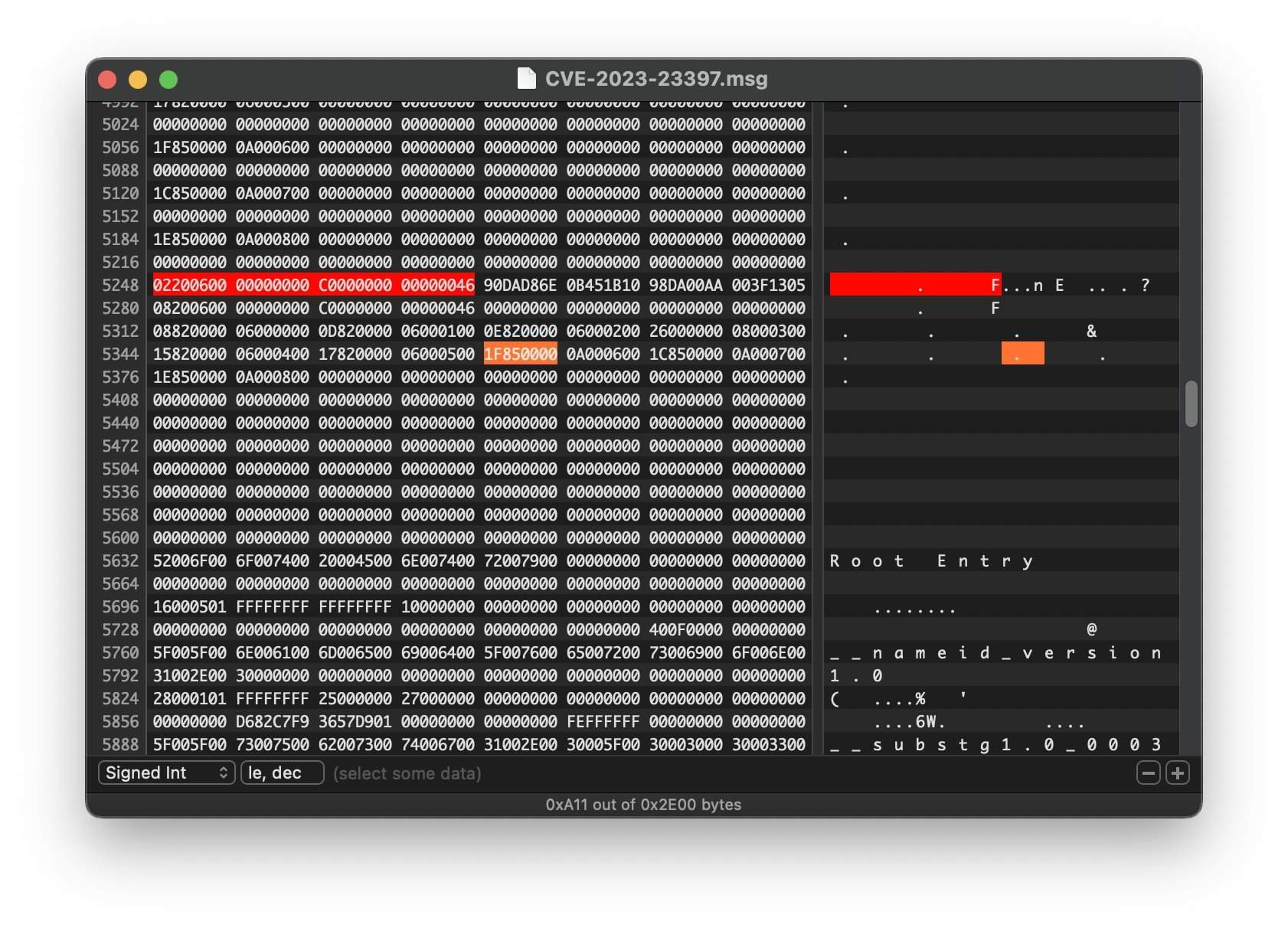The width and height of the screenshot is (1288, 931).
Task: Click hex bytes 1C850000 on row 5120
Action: point(190,194)
